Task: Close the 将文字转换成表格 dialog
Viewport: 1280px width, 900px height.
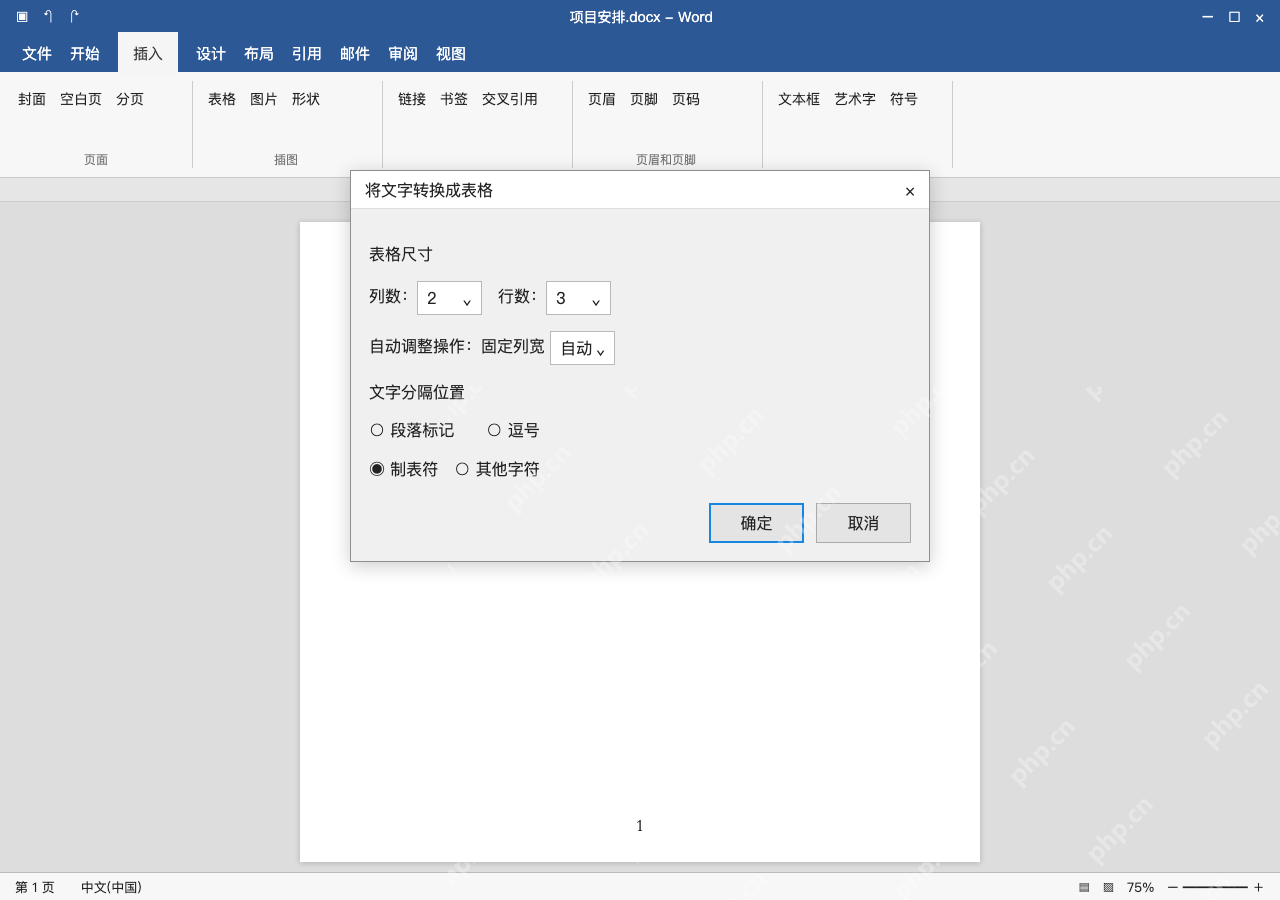Action: coord(910,191)
